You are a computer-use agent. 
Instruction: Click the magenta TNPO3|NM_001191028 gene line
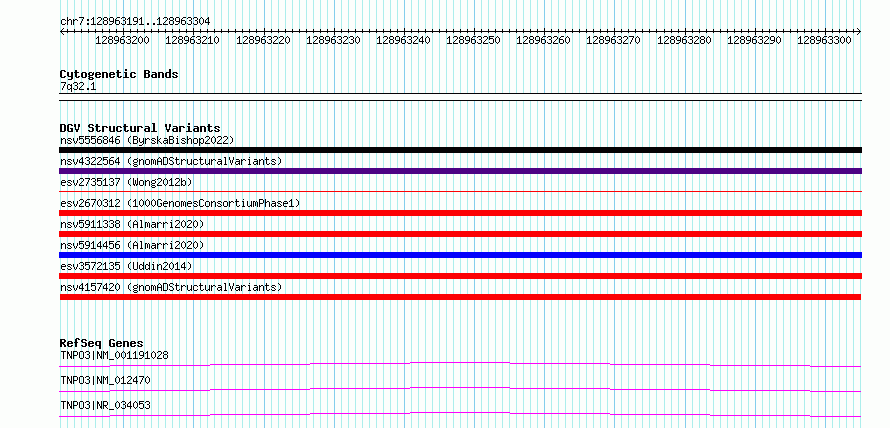[460, 364]
